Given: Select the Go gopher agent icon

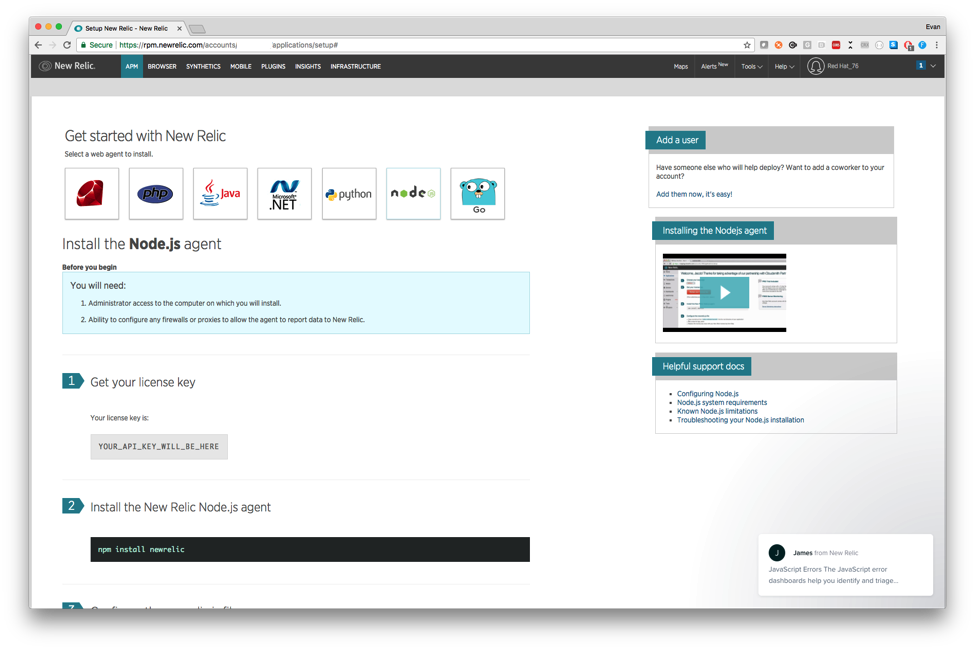Looking at the screenshot, I should (x=477, y=194).
